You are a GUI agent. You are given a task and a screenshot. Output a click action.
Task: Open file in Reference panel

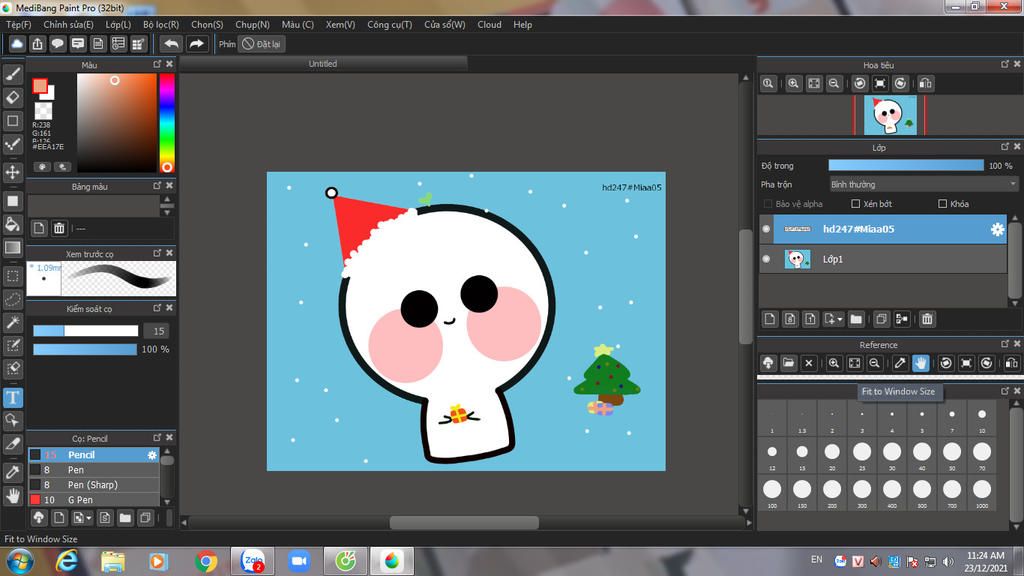point(788,363)
